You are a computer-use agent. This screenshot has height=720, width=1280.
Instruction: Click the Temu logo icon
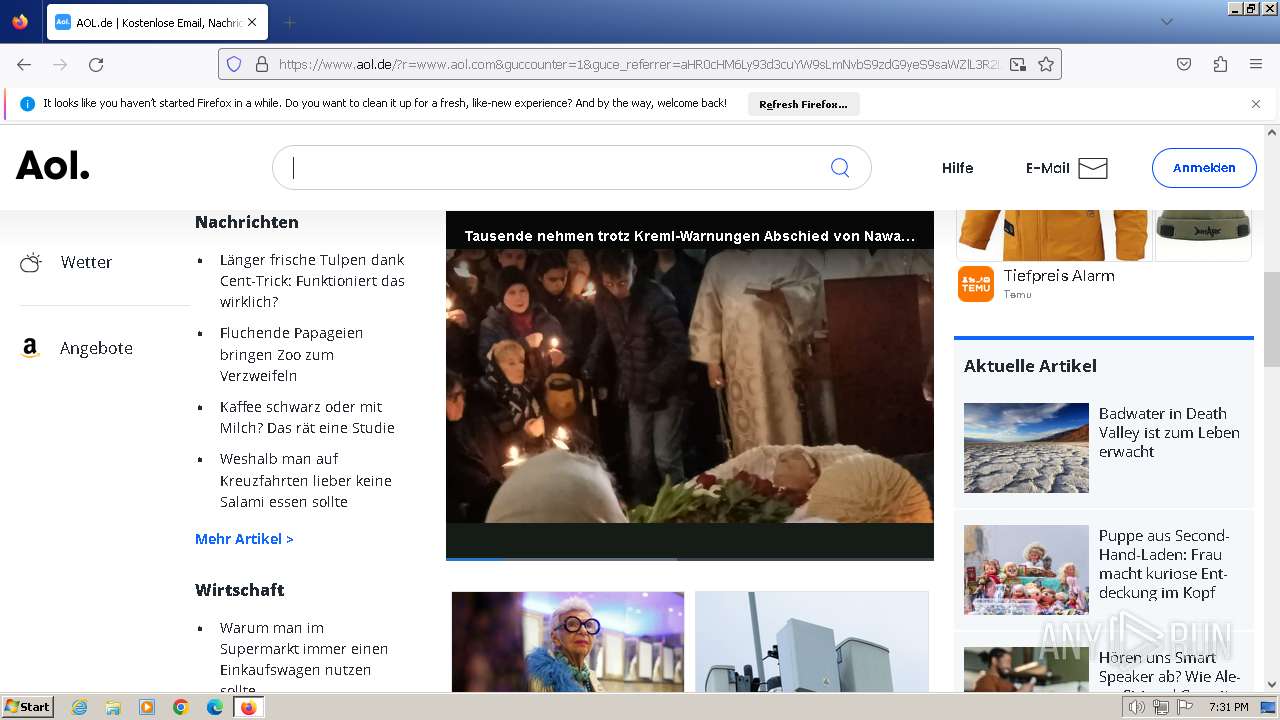pyautogui.click(x=976, y=284)
